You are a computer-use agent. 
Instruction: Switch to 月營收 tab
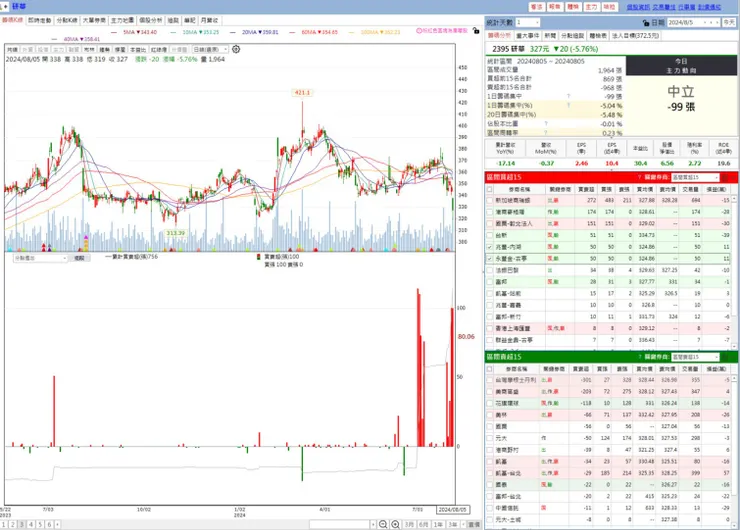(x=210, y=20)
